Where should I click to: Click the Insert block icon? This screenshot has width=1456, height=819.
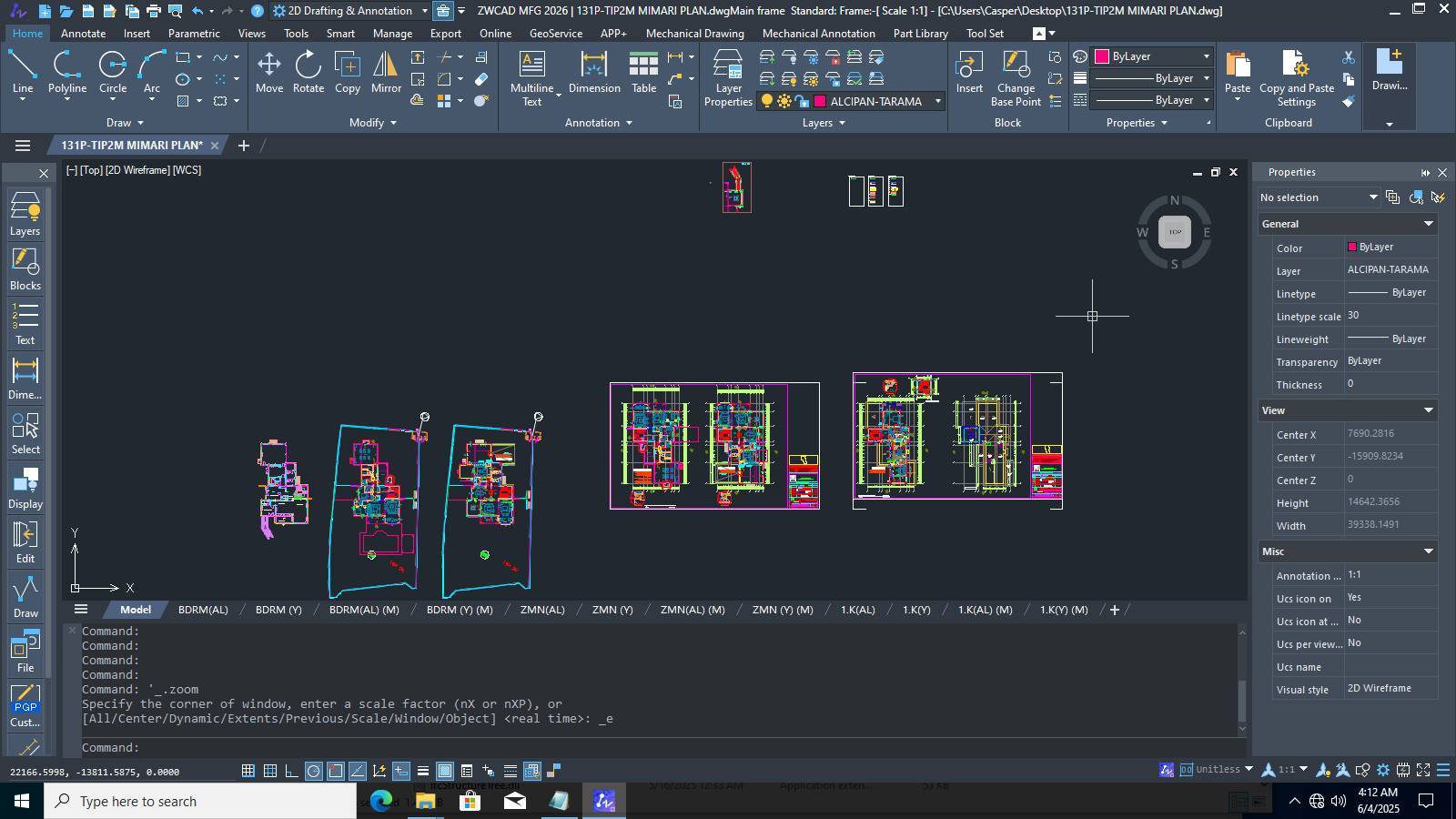[x=969, y=72]
